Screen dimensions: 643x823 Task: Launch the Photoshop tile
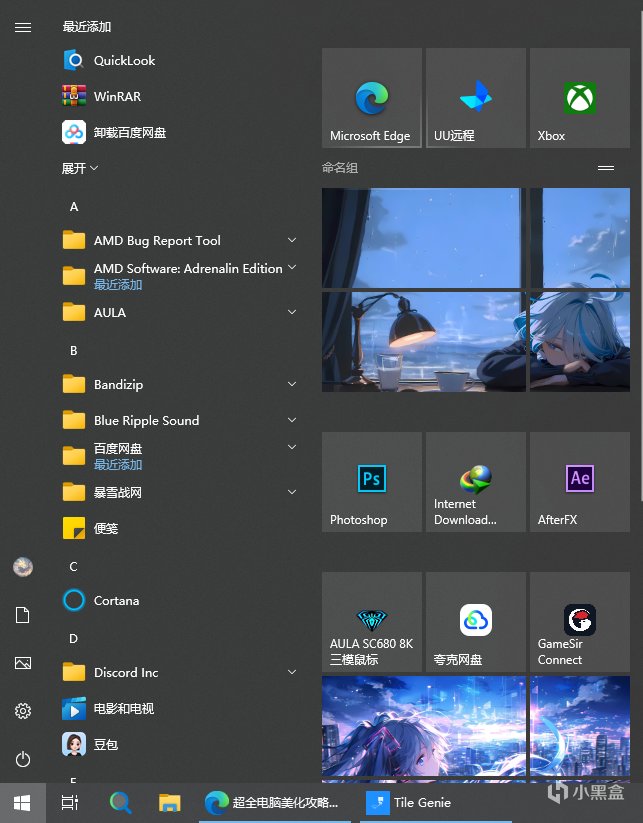[372, 482]
